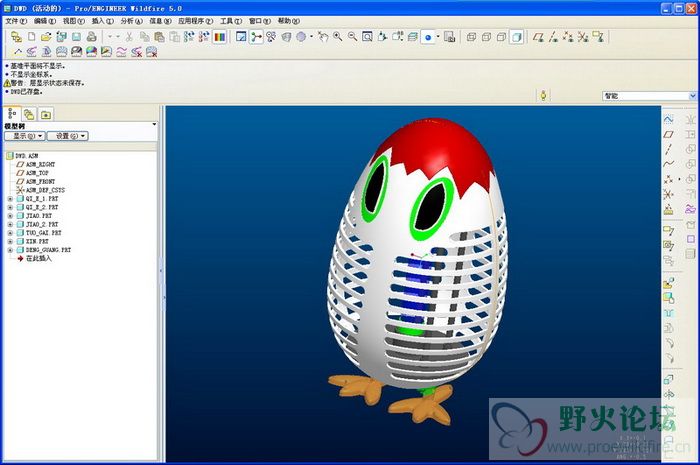The height and width of the screenshot is (465, 700).
Task: Open the 工具 menu
Action: click(x=231, y=21)
